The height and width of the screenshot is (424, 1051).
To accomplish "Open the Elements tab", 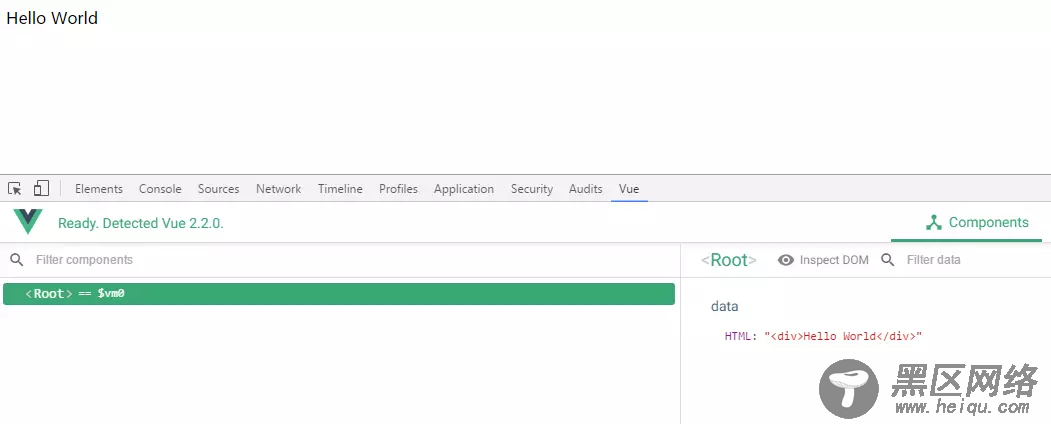I will (99, 189).
